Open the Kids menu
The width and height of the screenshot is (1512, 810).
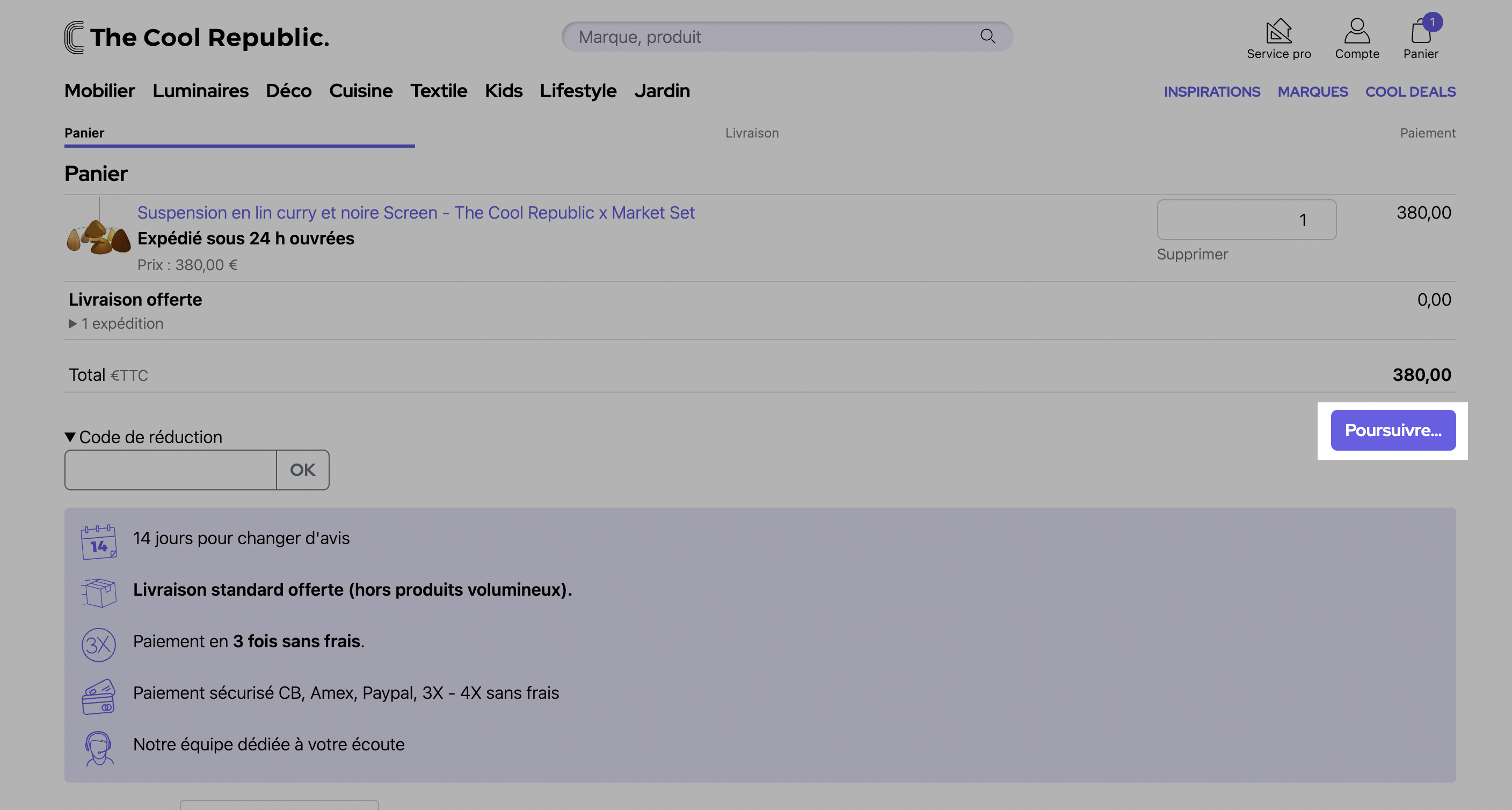[x=504, y=91]
